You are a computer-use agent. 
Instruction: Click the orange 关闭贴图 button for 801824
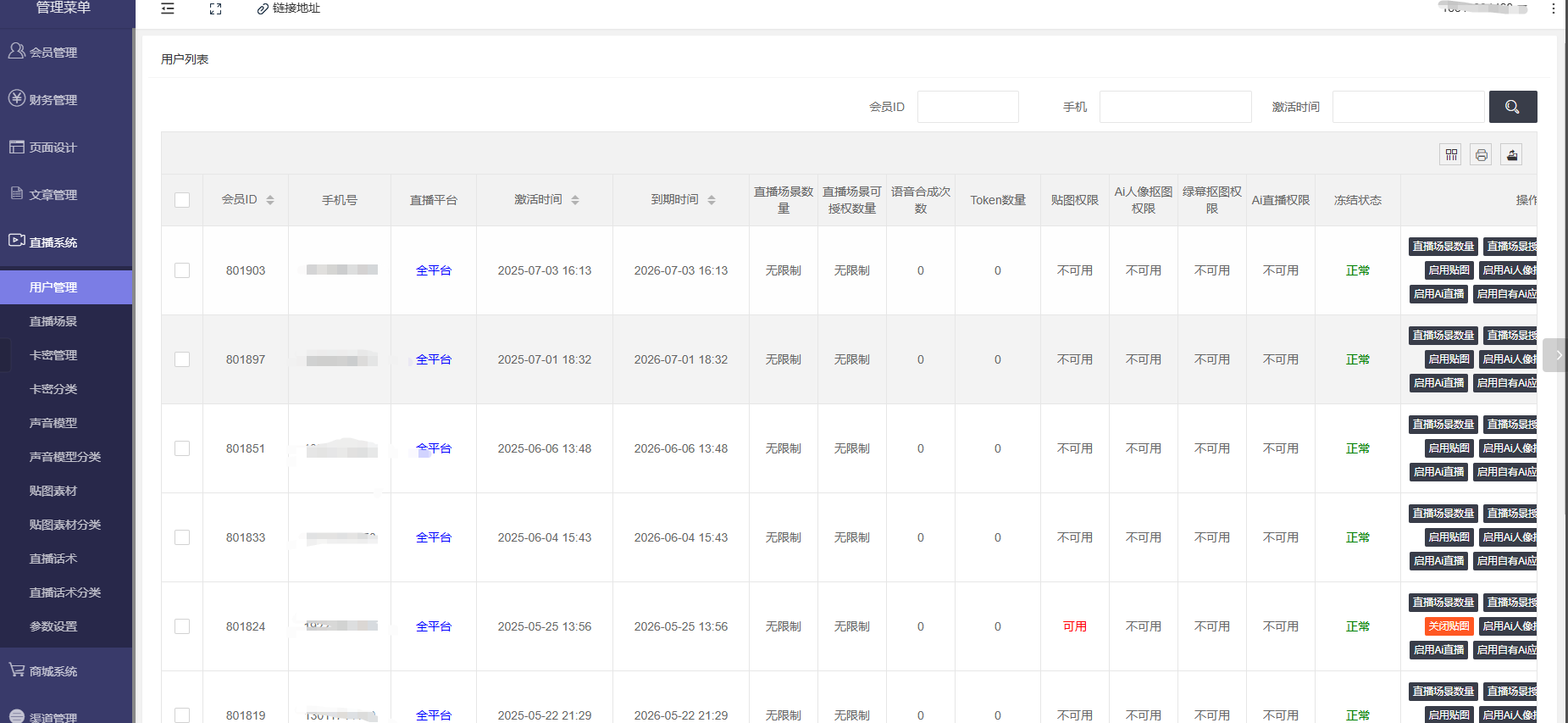point(1449,626)
